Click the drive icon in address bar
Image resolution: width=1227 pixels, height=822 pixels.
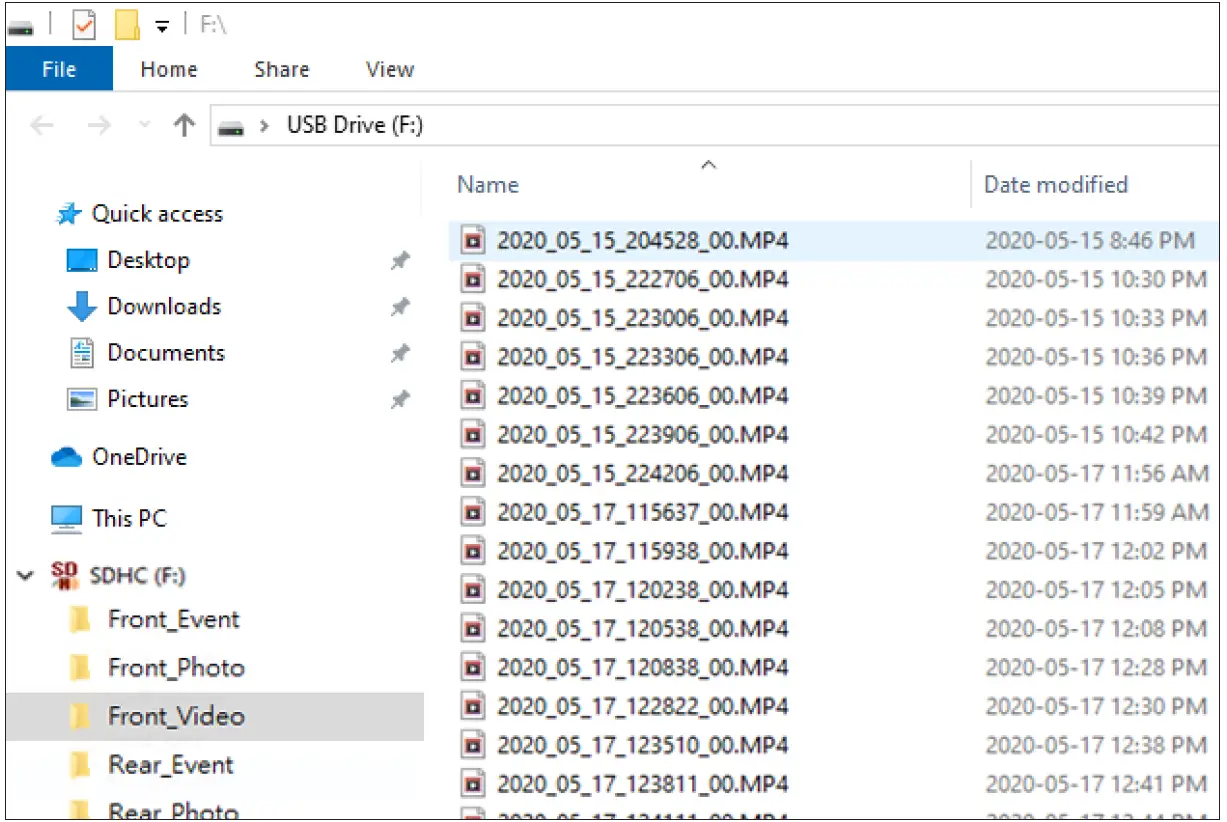click(232, 127)
